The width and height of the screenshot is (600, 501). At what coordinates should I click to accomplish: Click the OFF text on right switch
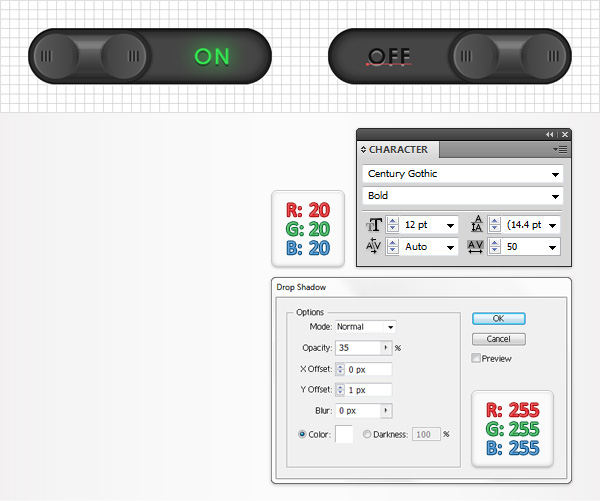coord(389,57)
